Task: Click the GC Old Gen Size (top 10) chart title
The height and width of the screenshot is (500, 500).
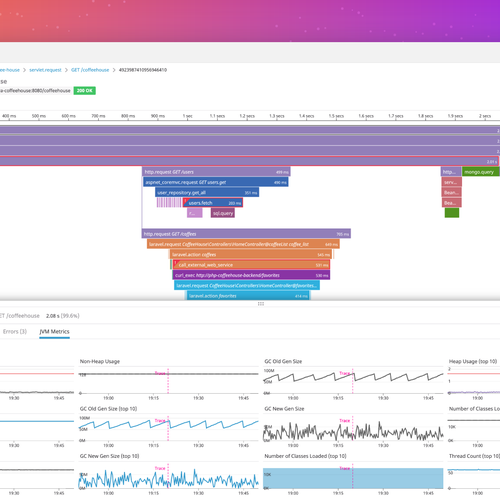Action: [x=108, y=409]
